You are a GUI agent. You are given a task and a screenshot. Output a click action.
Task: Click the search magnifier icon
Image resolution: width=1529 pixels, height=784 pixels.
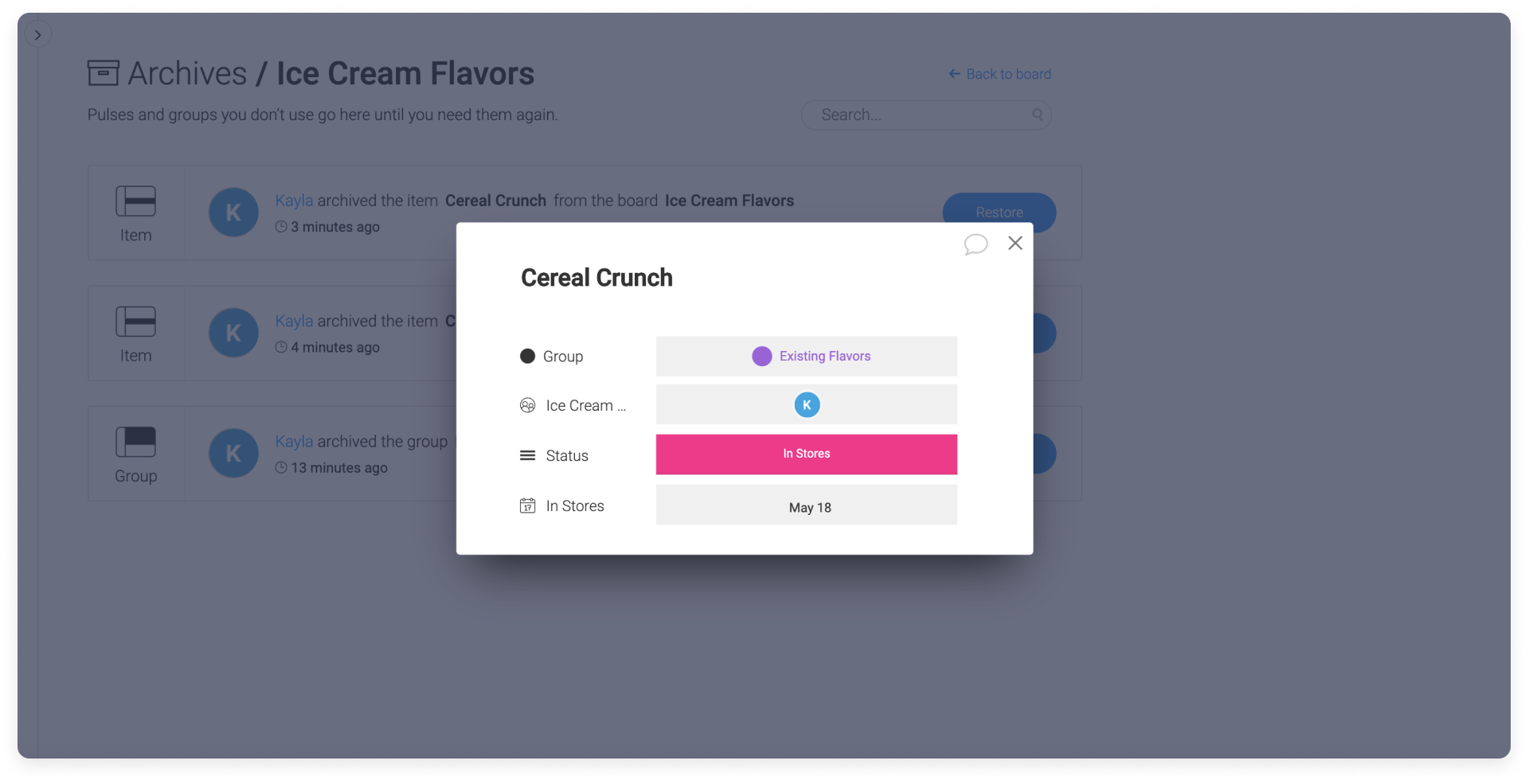1038,115
